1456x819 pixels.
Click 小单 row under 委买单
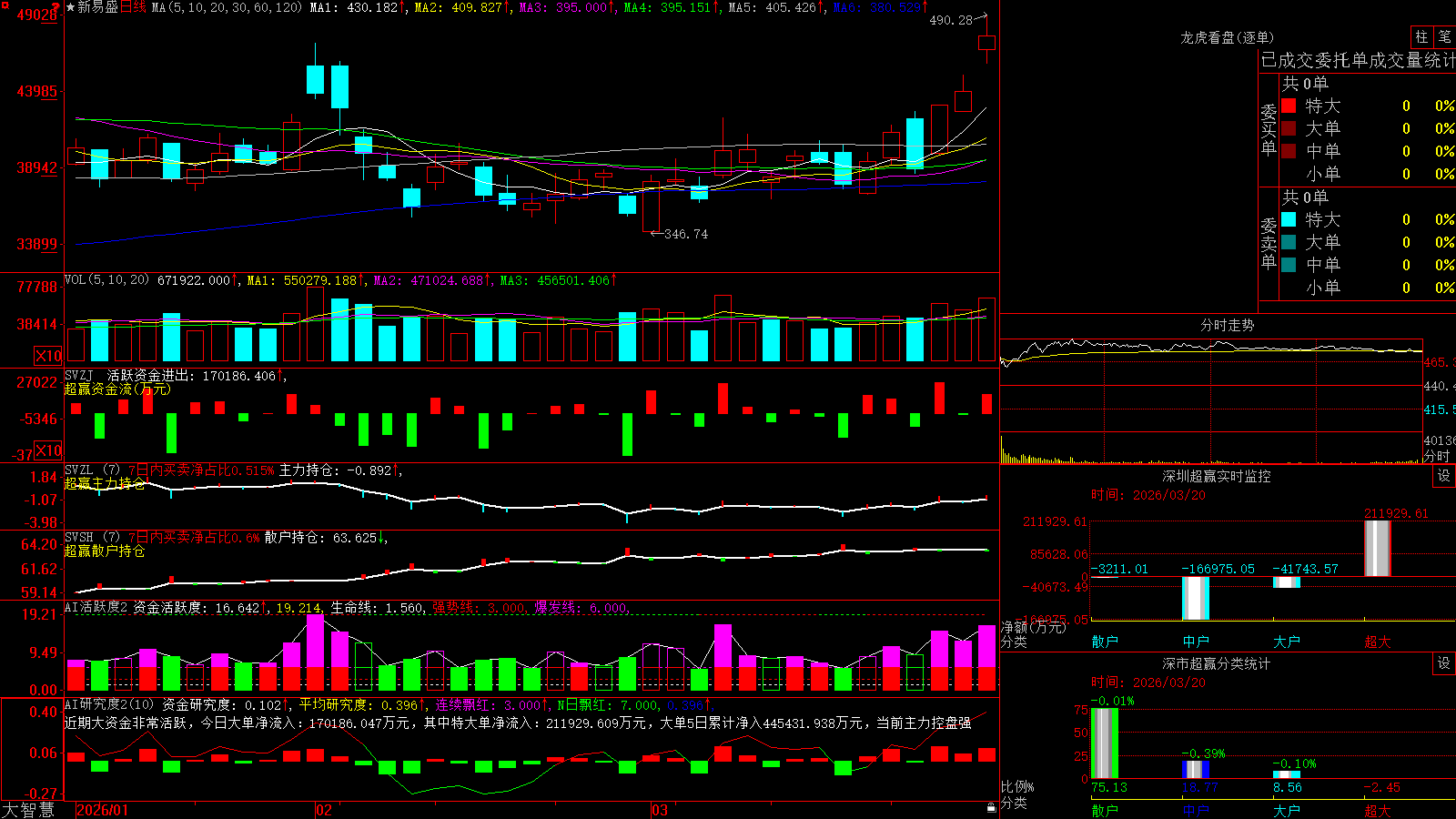1367,174
